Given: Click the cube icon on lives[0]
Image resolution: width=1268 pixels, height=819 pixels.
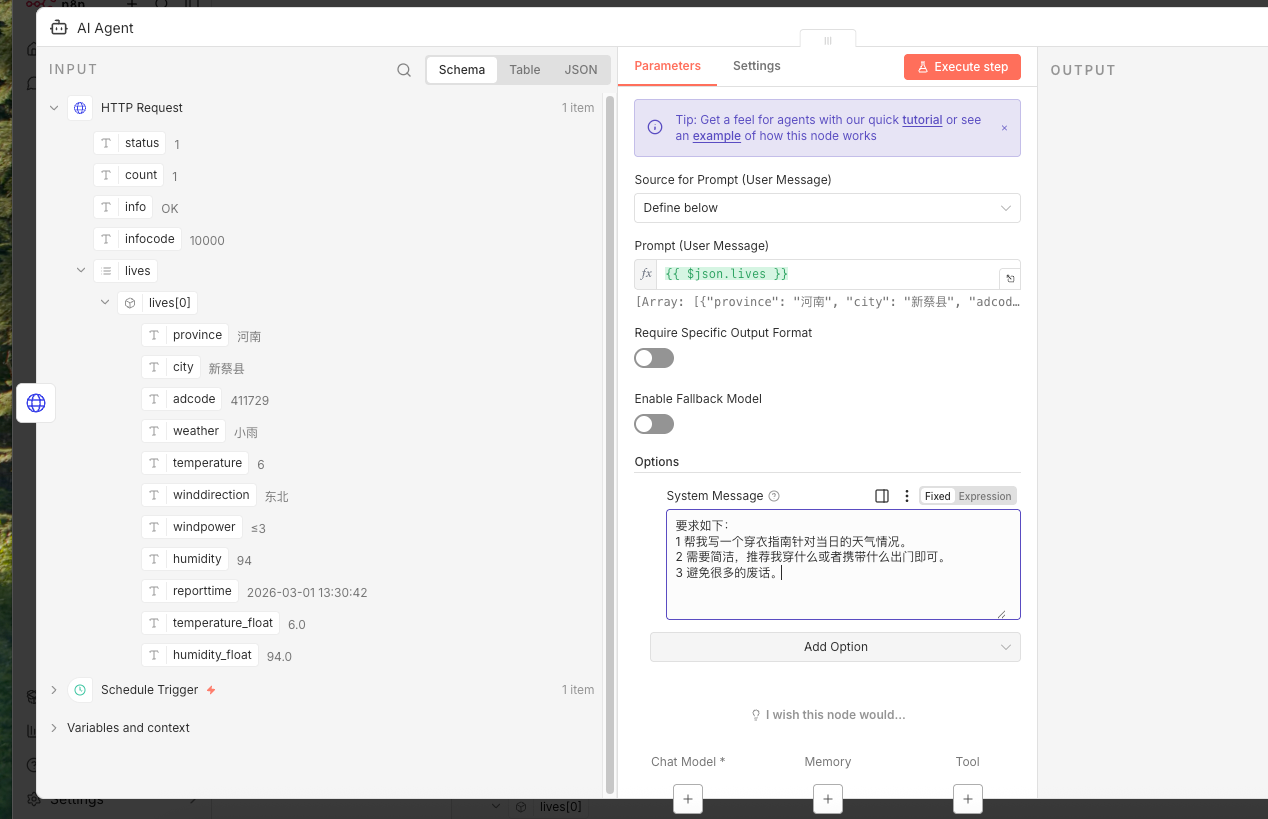Looking at the screenshot, I should 130,303.
